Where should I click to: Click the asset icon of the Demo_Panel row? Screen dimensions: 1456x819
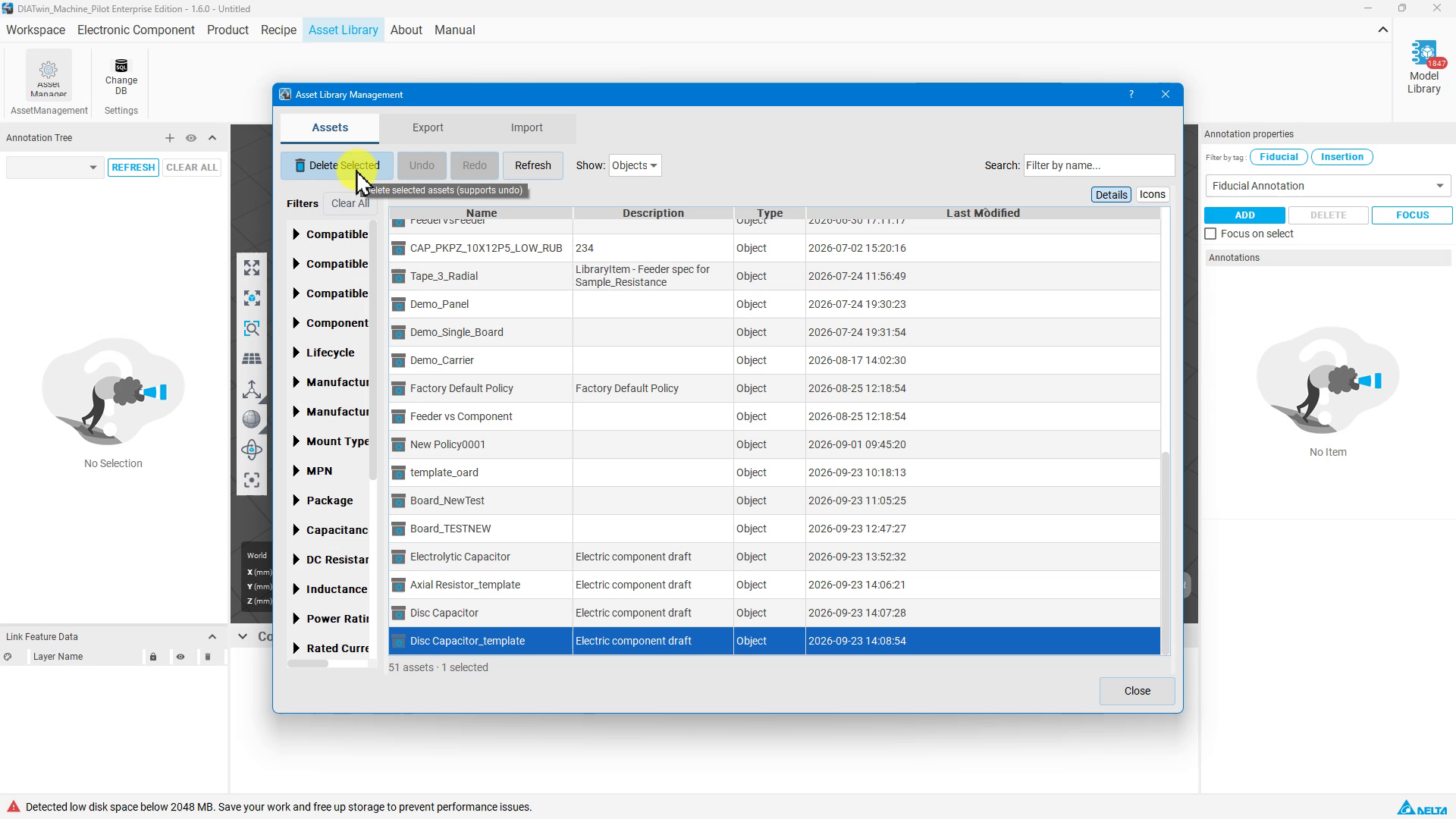398,304
